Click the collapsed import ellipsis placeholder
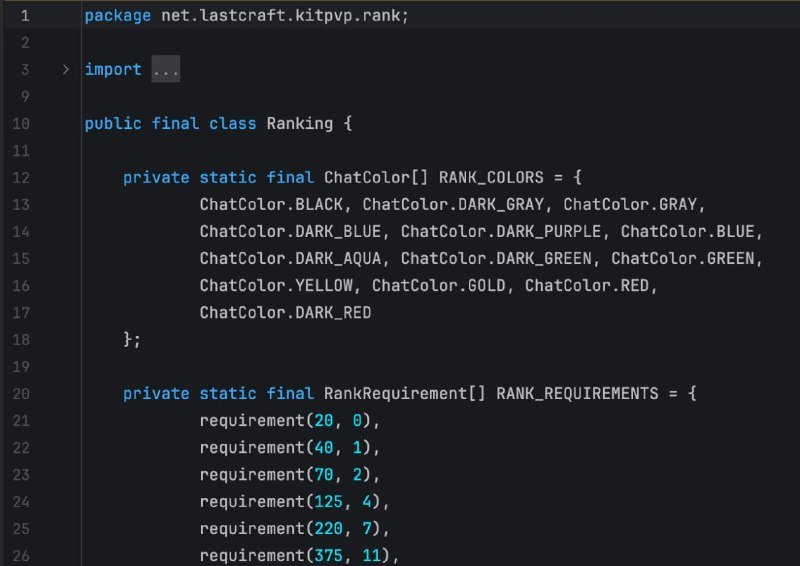 coord(166,69)
